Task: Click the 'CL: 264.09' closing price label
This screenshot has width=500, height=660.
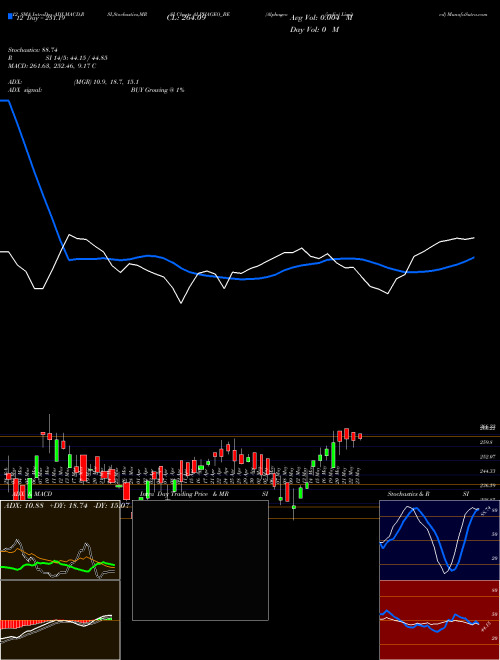Action: (x=186, y=18)
